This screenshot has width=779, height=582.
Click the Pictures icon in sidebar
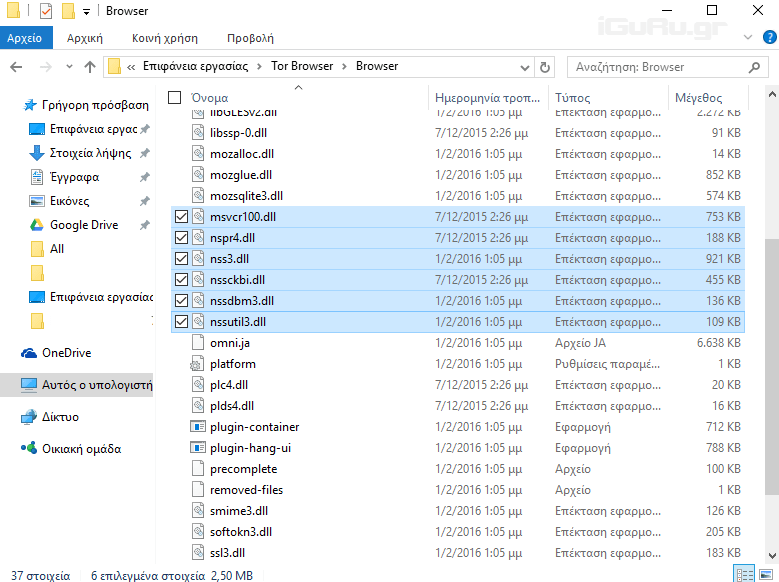[37, 201]
